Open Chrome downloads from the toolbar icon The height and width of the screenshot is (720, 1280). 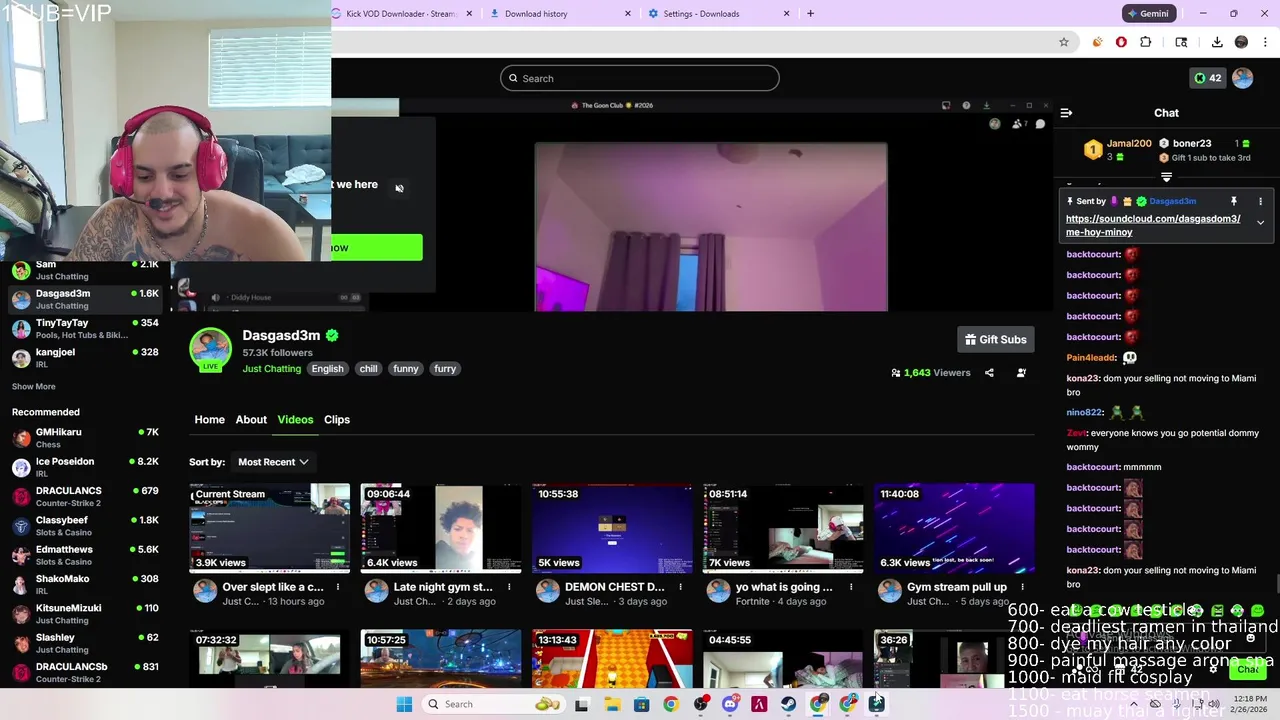coord(1217,42)
